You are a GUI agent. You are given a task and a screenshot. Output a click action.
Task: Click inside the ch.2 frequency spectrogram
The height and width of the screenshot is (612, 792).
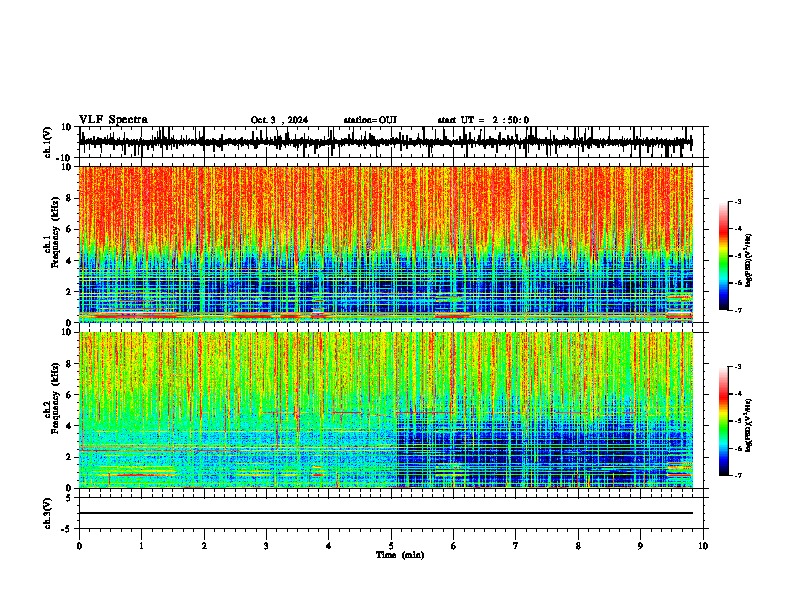tap(386, 410)
